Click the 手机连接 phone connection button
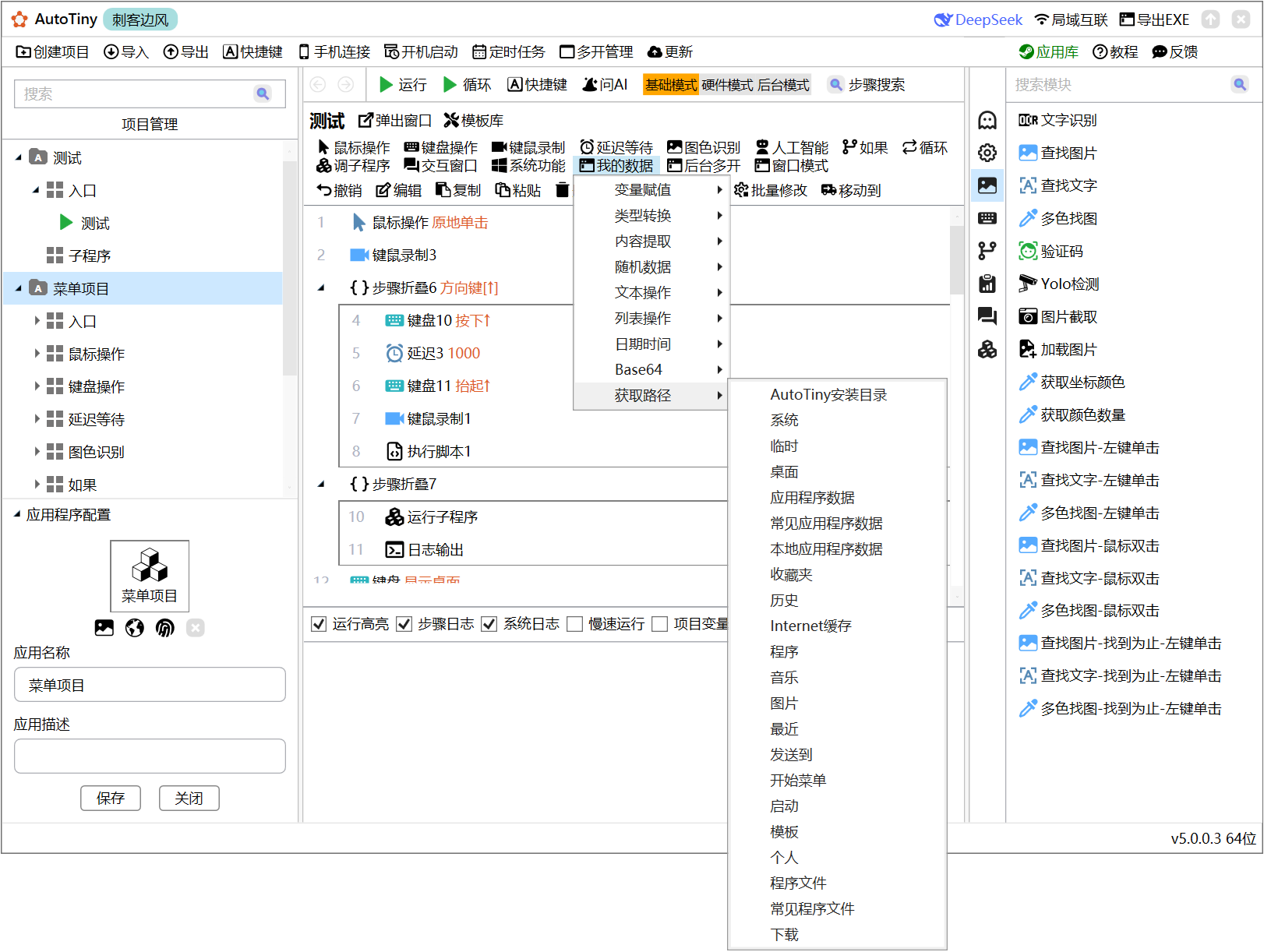Viewport: 1264px width, 952px height. point(334,52)
